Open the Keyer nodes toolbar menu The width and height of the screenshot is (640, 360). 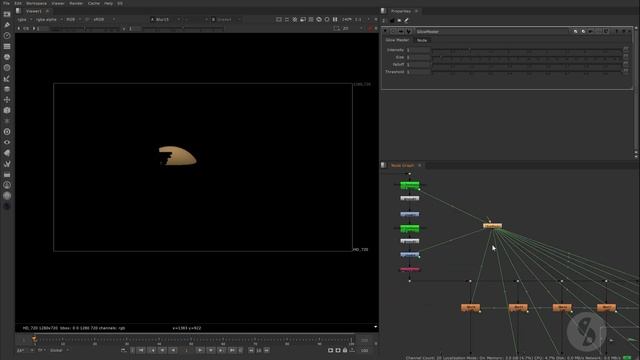point(7,78)
